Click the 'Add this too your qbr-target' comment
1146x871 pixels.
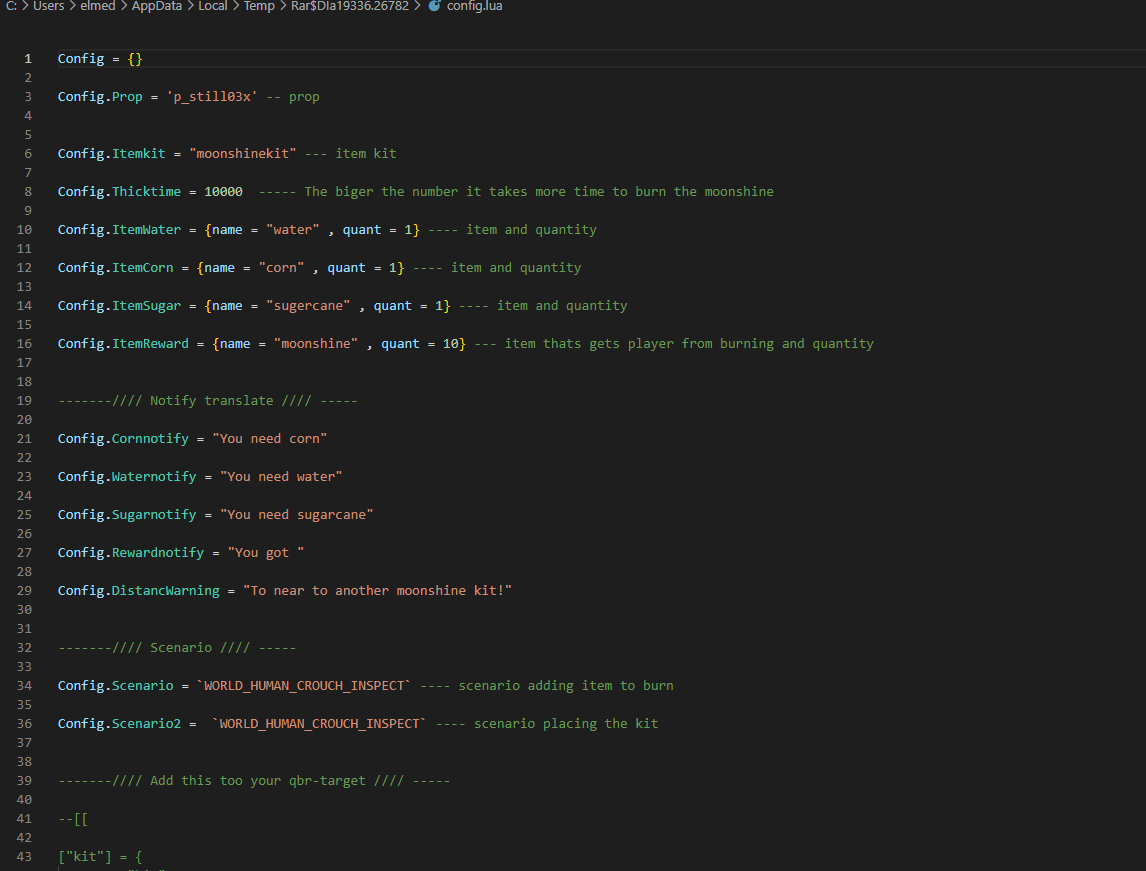tap(254, 780)
